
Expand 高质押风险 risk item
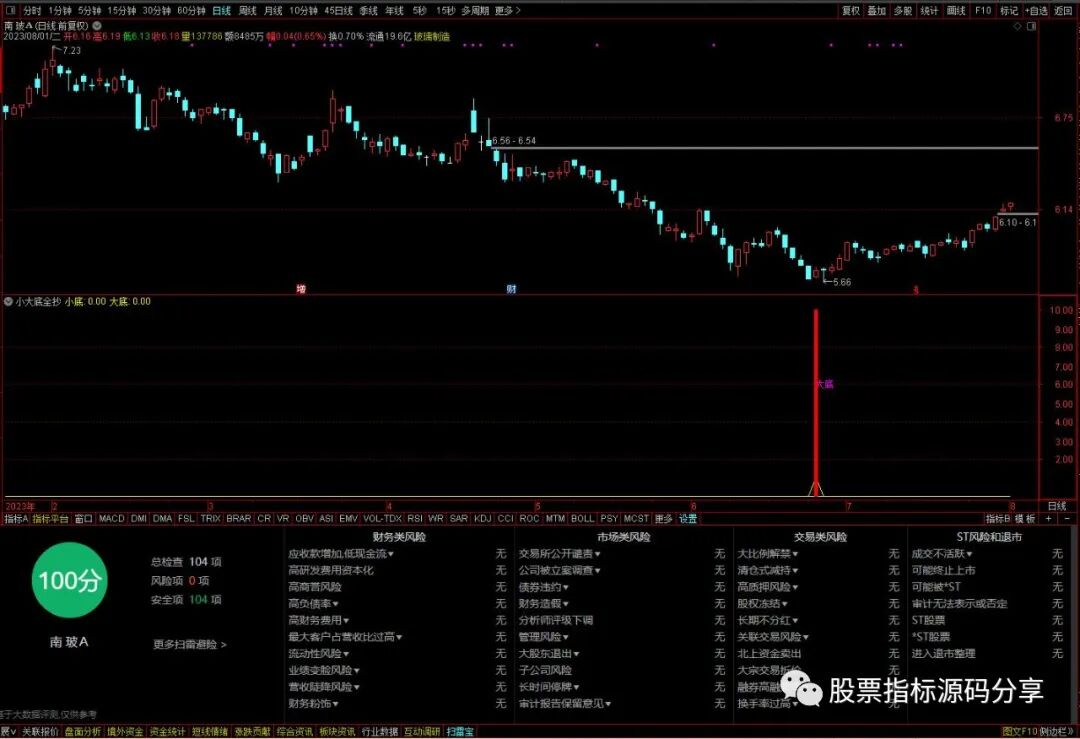coord(767,587)
